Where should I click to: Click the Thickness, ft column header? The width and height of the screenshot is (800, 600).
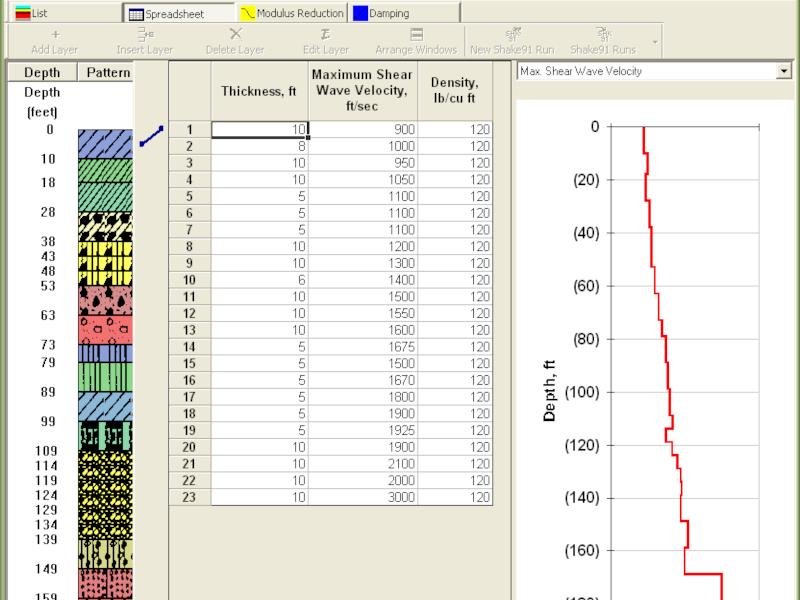(x=259, y=91)
